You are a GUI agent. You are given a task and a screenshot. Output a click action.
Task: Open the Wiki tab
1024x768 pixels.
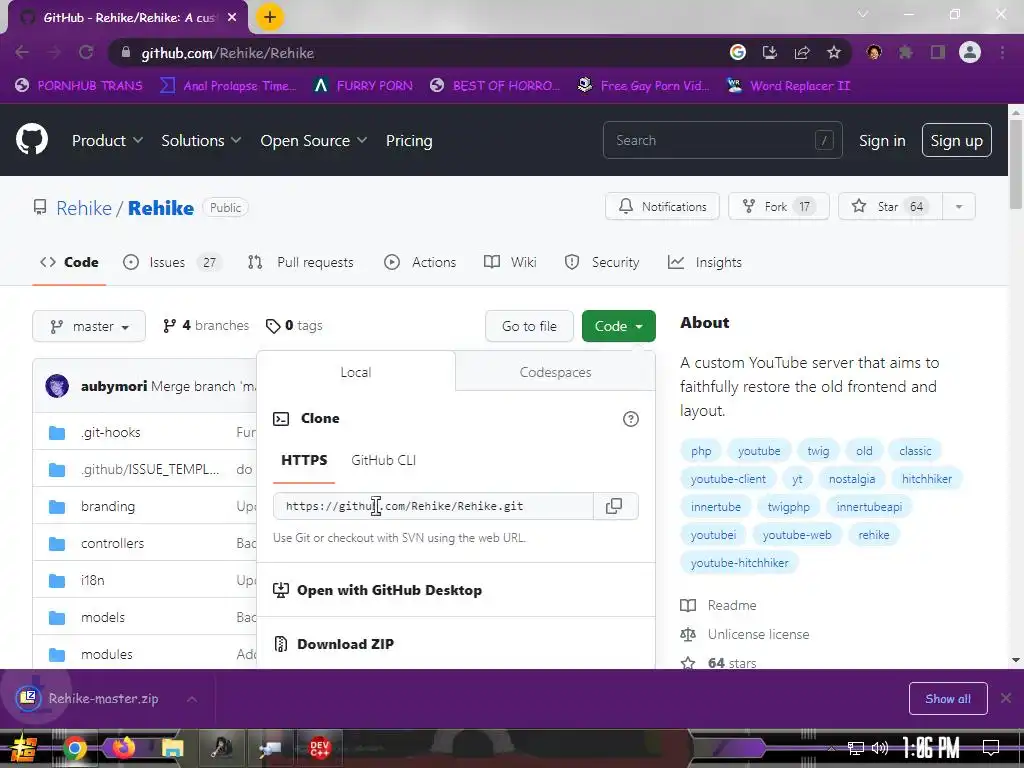click(510, 263)
